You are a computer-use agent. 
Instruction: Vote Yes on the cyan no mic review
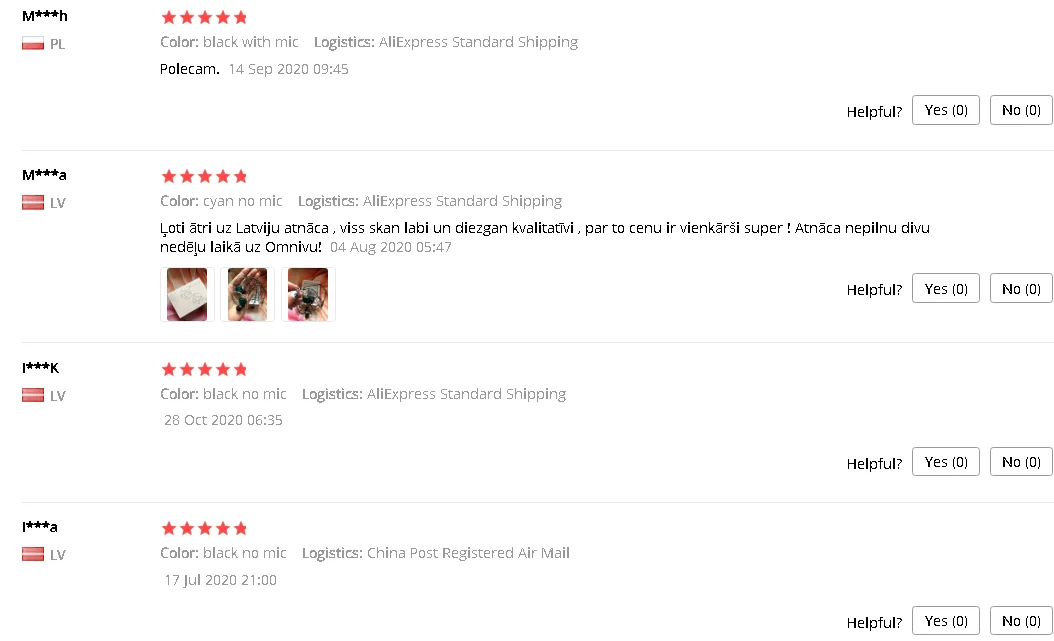click(x=946, y=289)
